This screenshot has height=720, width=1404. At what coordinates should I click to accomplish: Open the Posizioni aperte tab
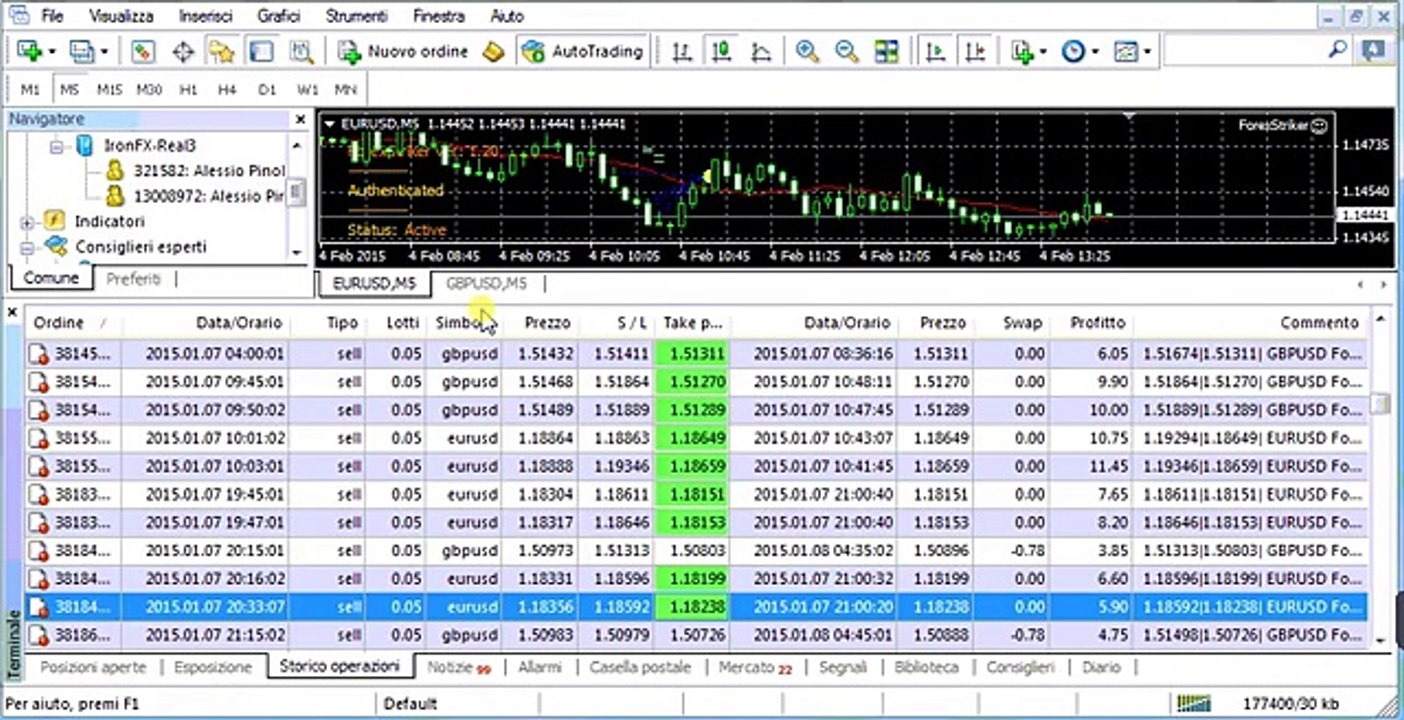pyautogui.click(x=93, y=667)
